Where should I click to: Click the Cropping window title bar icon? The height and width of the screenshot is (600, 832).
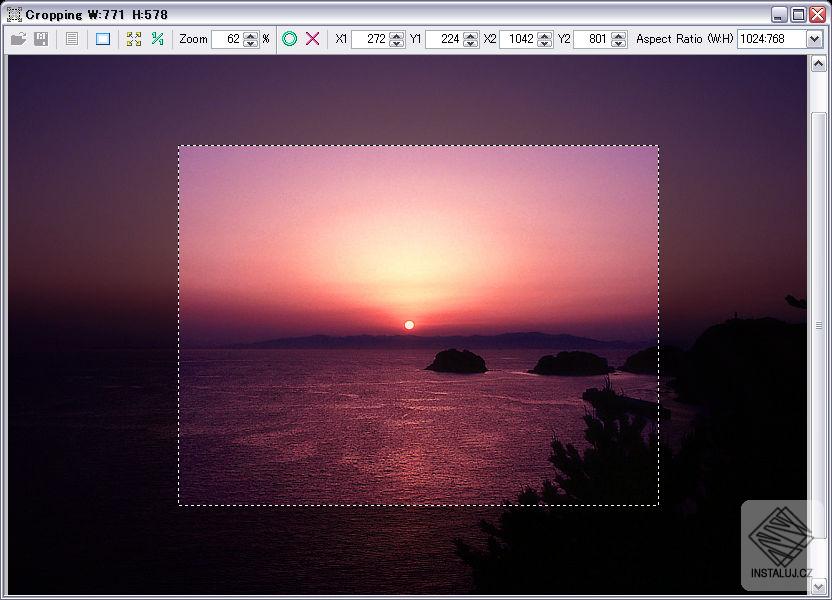(14, 14)
